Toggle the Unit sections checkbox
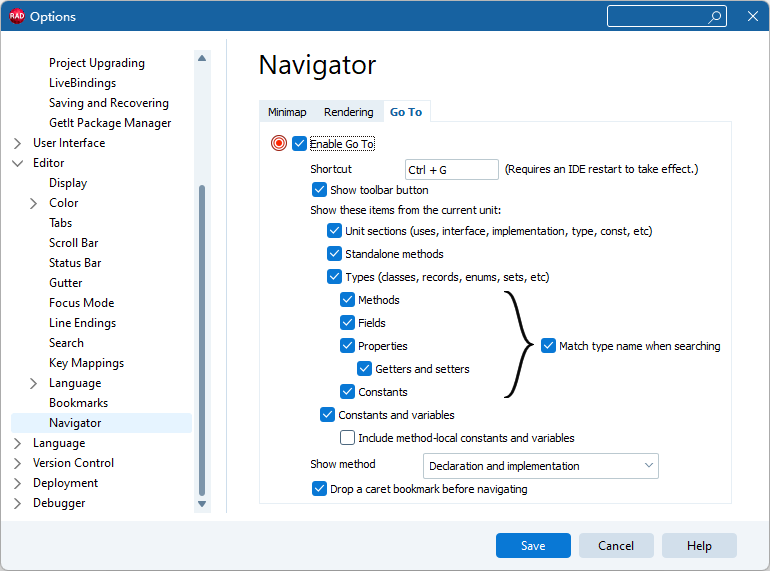The height and width of the screenshot is (571, 770). [334, 231]
